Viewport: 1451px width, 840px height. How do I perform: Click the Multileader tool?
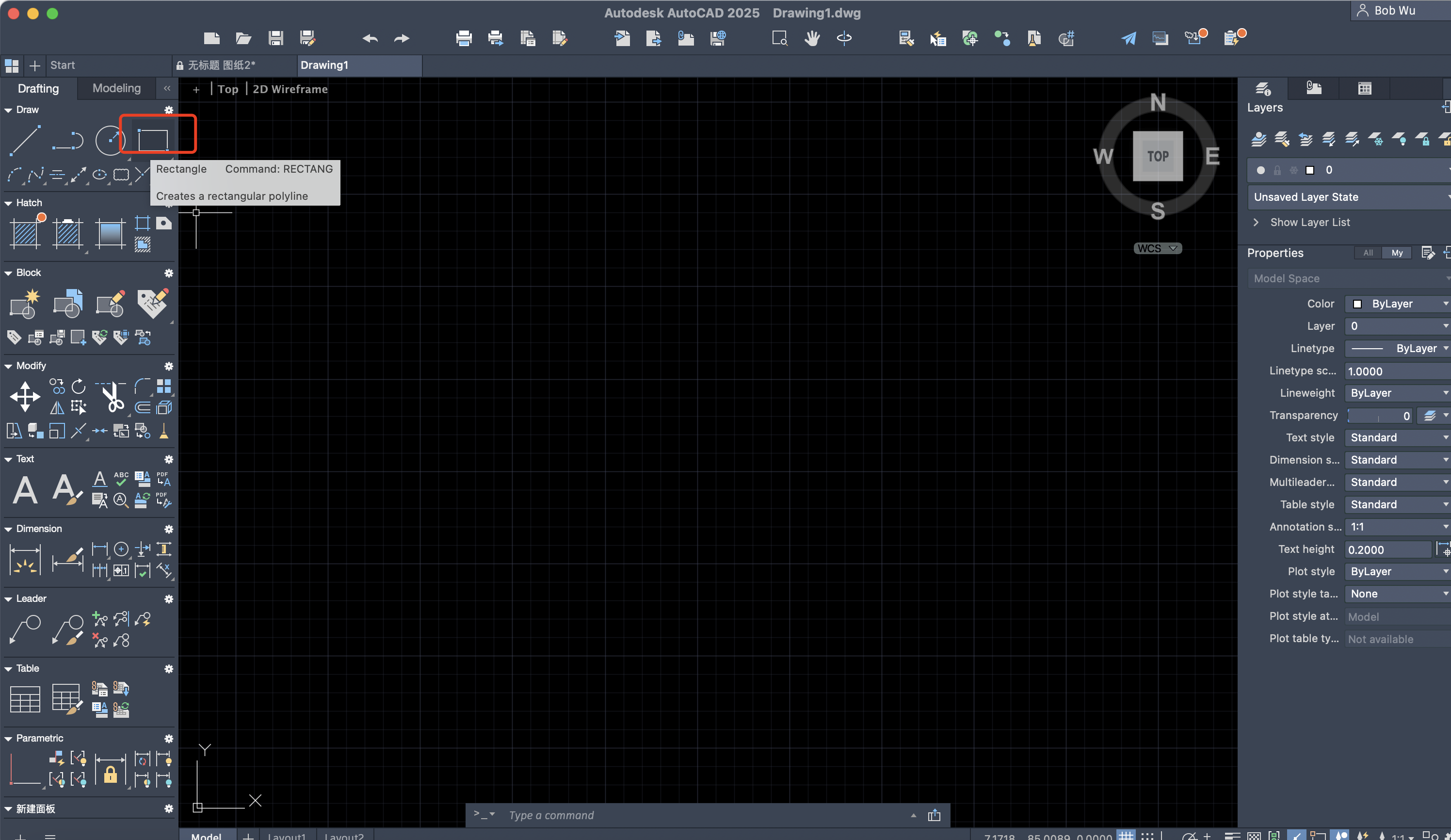[25, 629]
